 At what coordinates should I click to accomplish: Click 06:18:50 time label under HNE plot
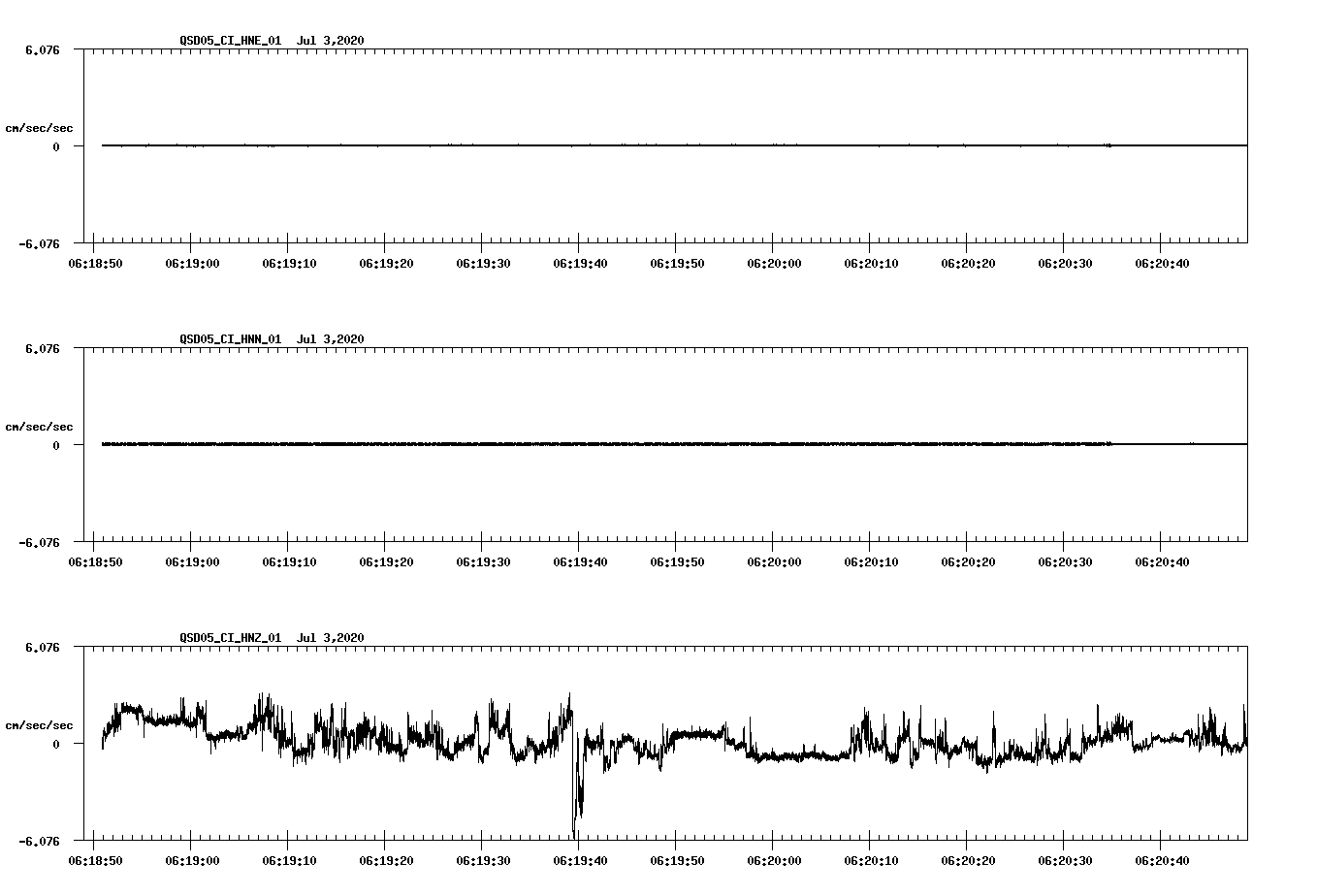click(95, 263)
